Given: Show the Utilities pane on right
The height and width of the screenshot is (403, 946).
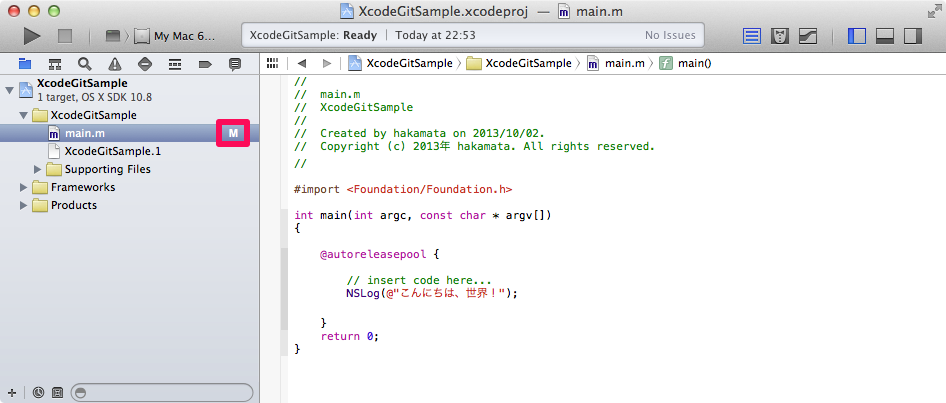Looking at the screenshot, I should pyautogui.click(x=911, y=36).
